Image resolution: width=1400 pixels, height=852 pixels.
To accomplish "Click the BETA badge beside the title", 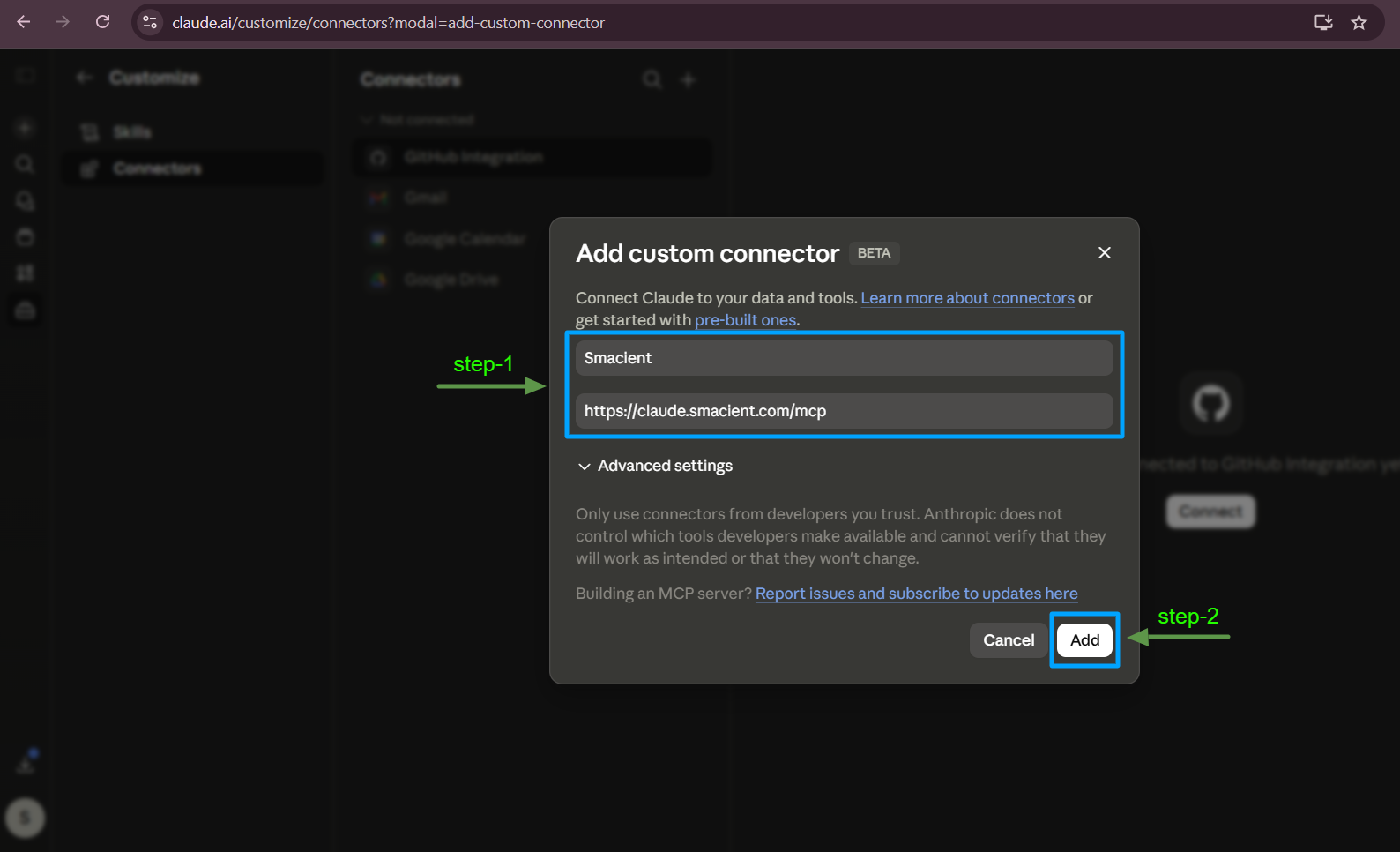I will point(874,253).
